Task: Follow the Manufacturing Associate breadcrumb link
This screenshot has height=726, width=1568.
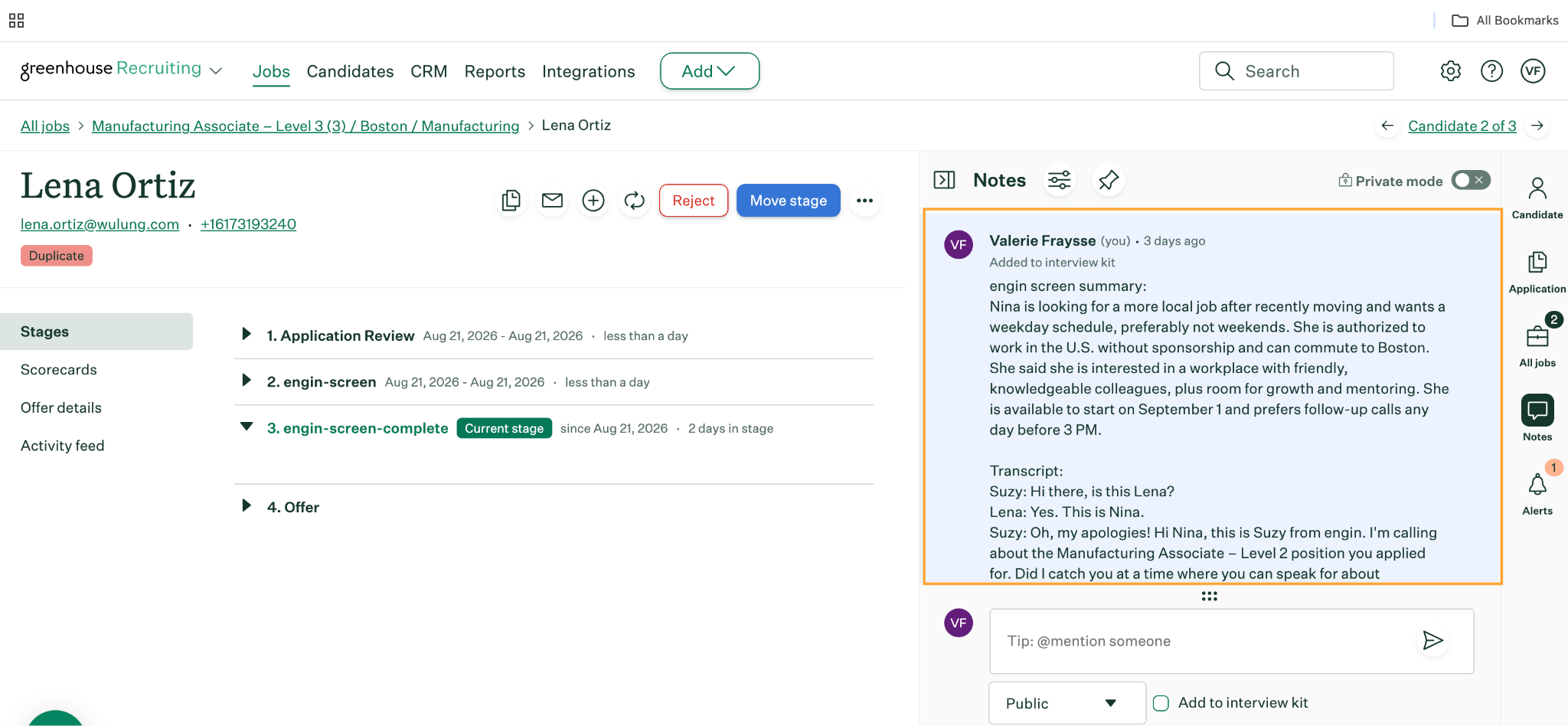Action: click(305, 126)
